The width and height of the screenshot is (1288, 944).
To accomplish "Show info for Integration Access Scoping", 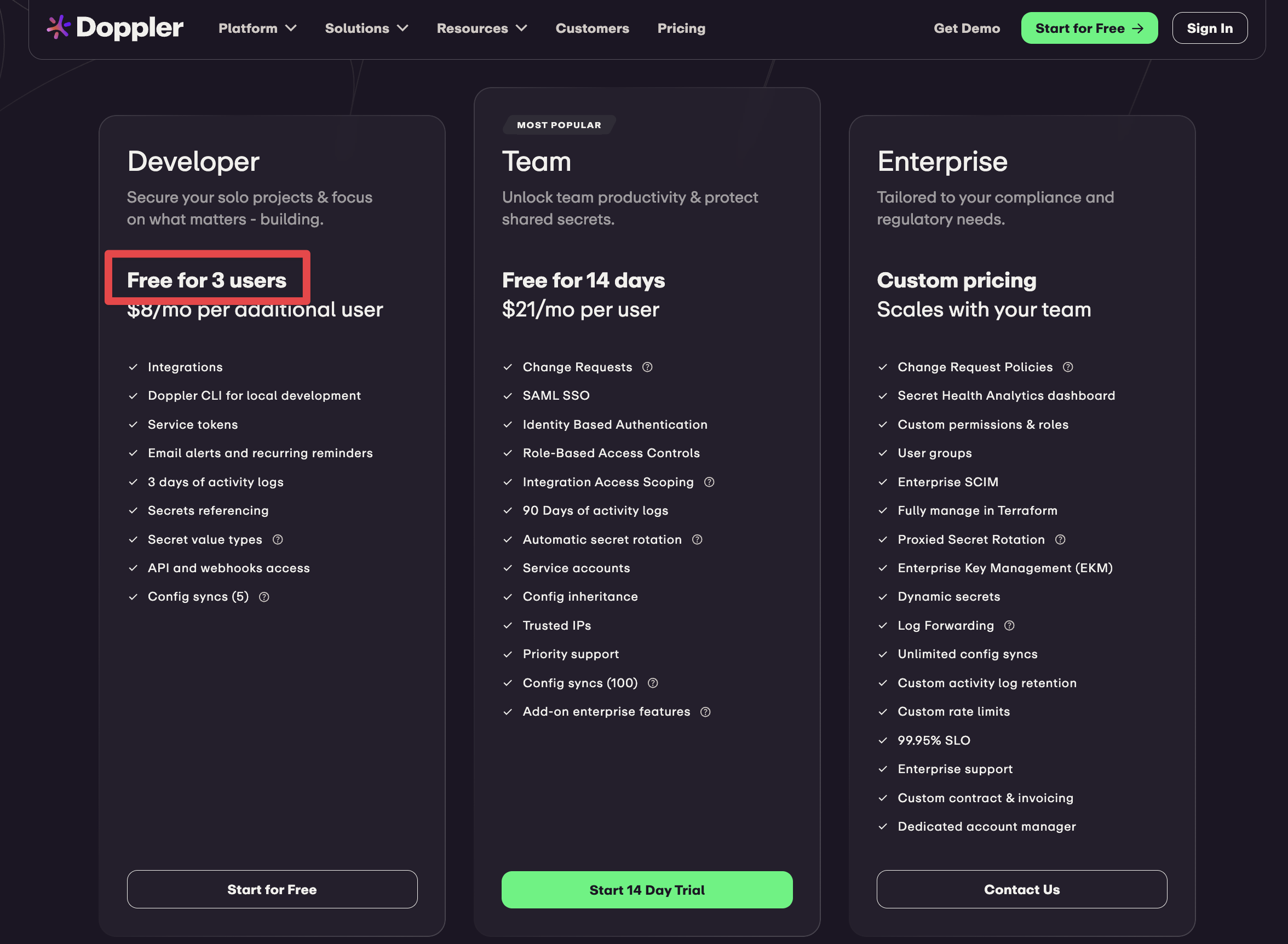I will pos(709,482).
